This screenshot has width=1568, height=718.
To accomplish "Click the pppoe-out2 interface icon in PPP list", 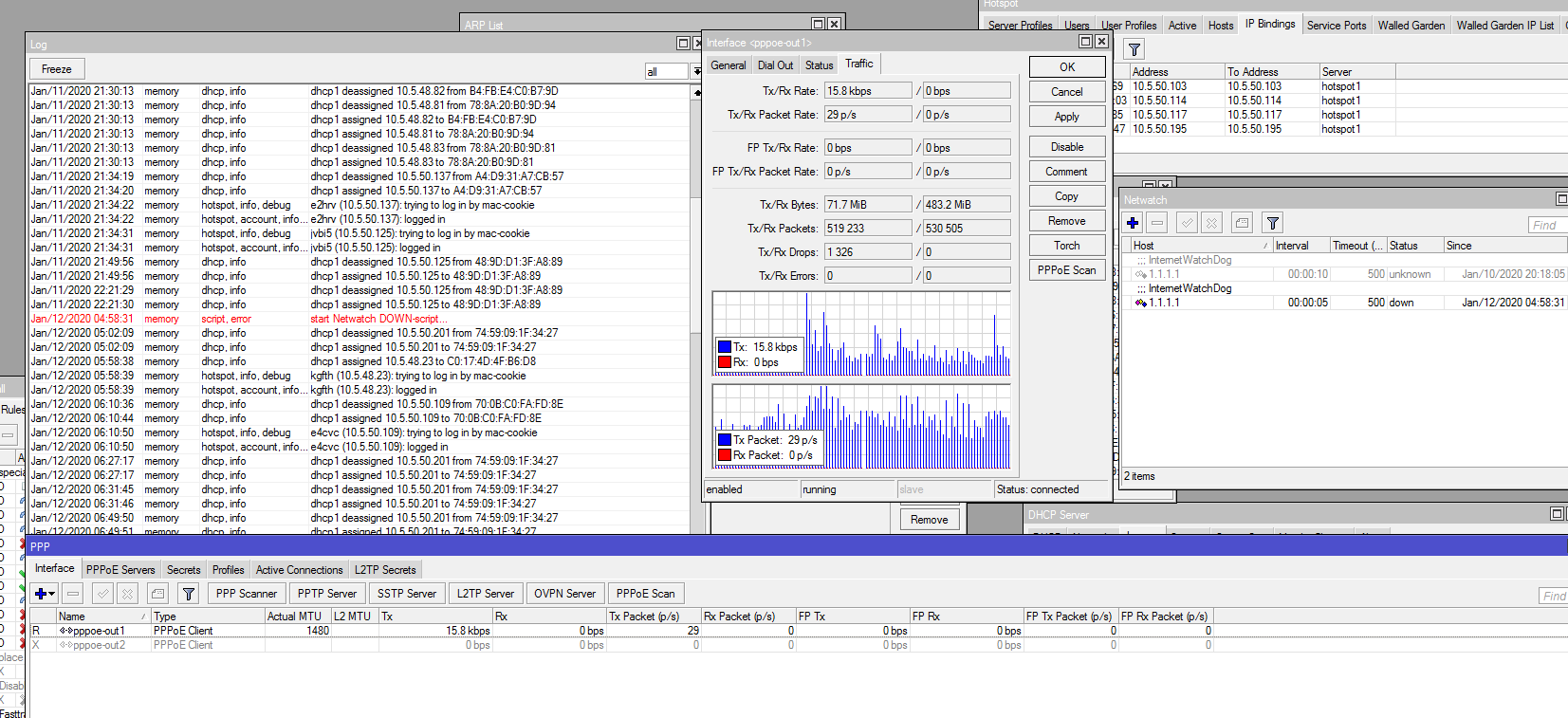I will 65,645.
